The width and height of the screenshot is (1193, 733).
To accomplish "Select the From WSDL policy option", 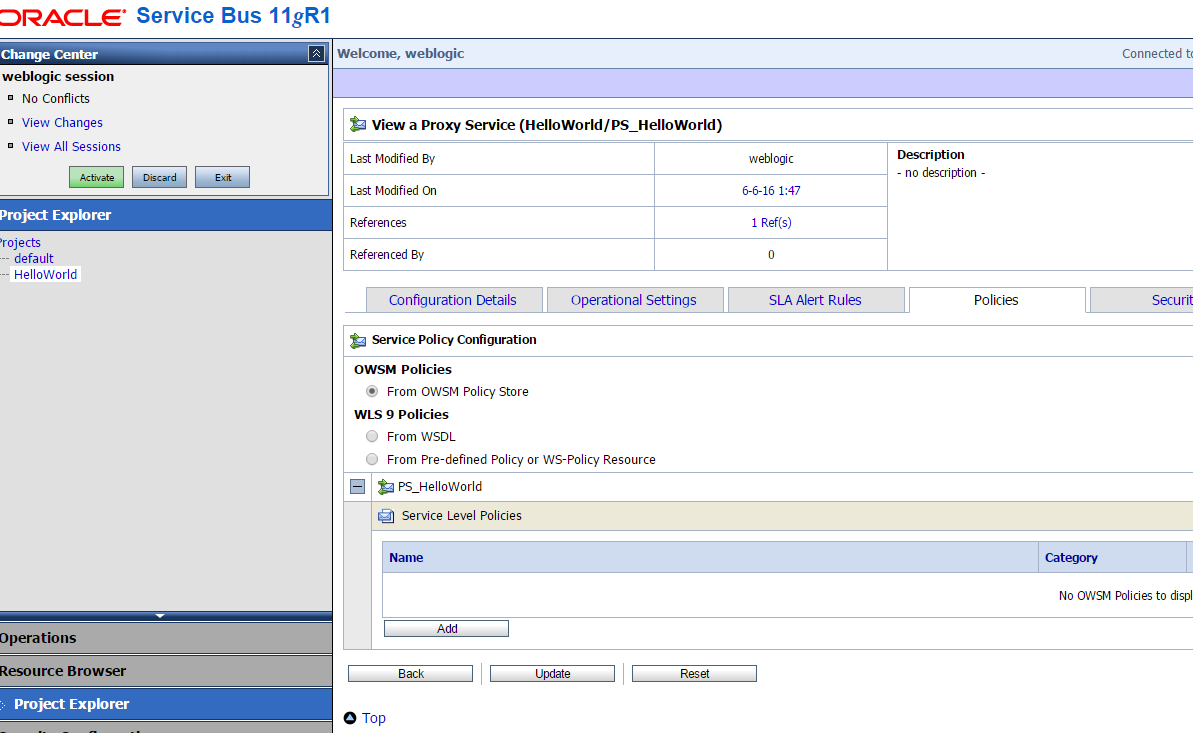I will (x=372, y=437).
